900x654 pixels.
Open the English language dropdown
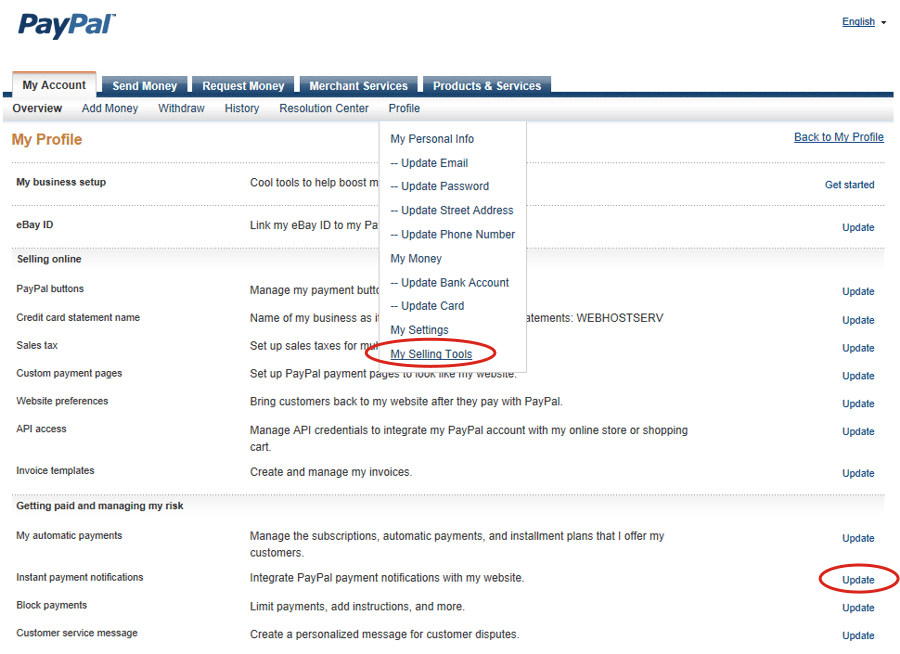click(x=864, y=22)
